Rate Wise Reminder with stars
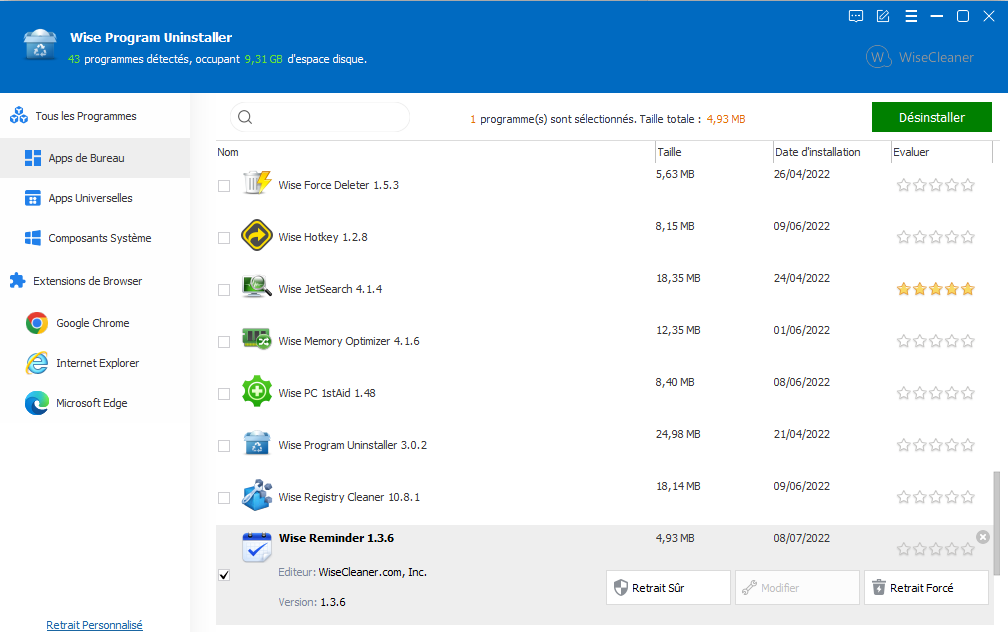Viewport: 1008px width, 632px height. click(935, 549)
